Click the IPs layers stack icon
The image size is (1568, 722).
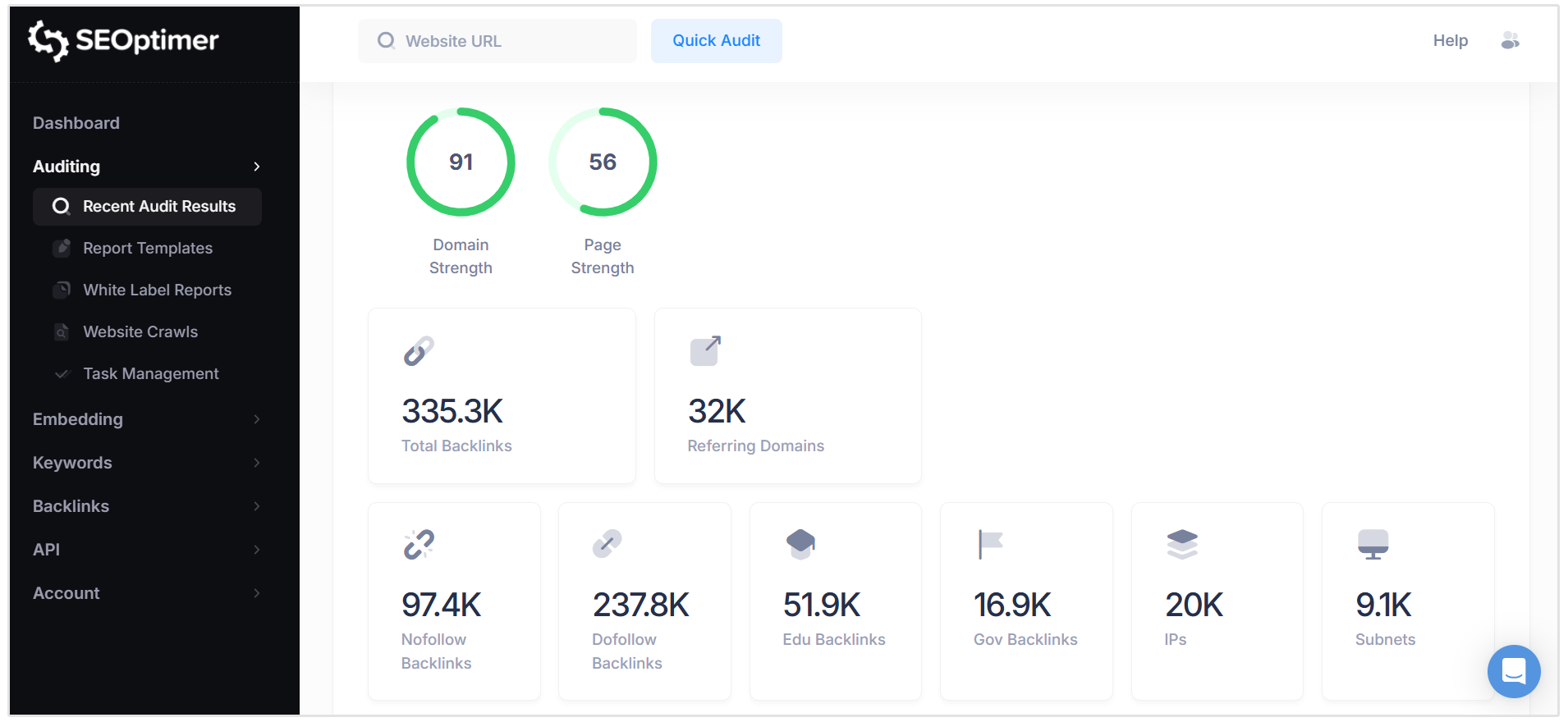pyautogui.click(x=1182, y=544)
